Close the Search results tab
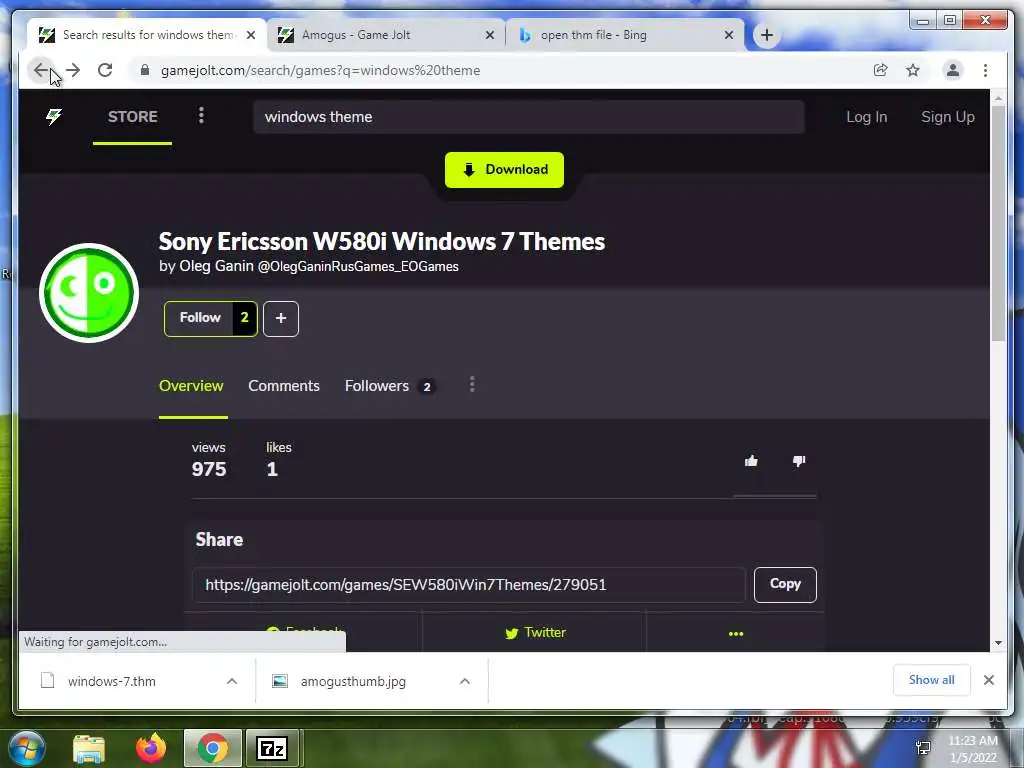This screenshot has width=1024, height=768. pos(251,35)
